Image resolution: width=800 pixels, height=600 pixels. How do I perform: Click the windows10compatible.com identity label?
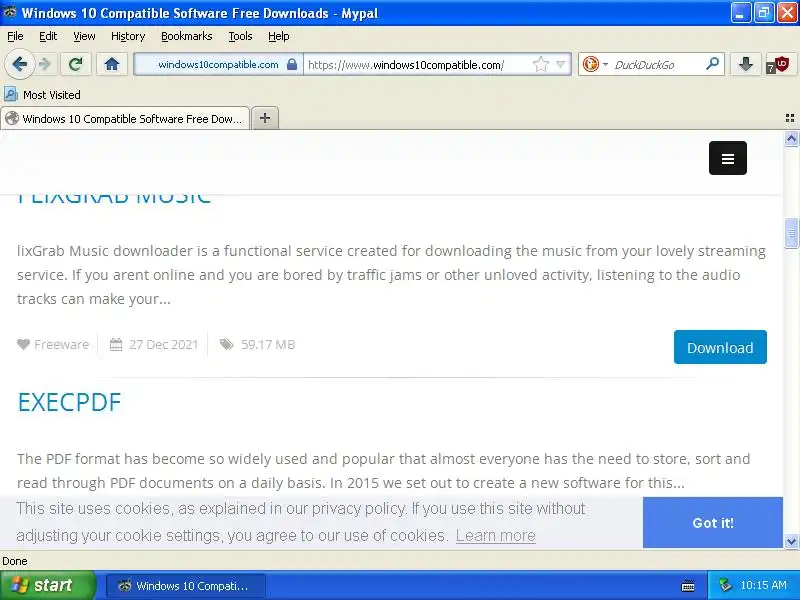pyautogui.click(x=218, y=65)
